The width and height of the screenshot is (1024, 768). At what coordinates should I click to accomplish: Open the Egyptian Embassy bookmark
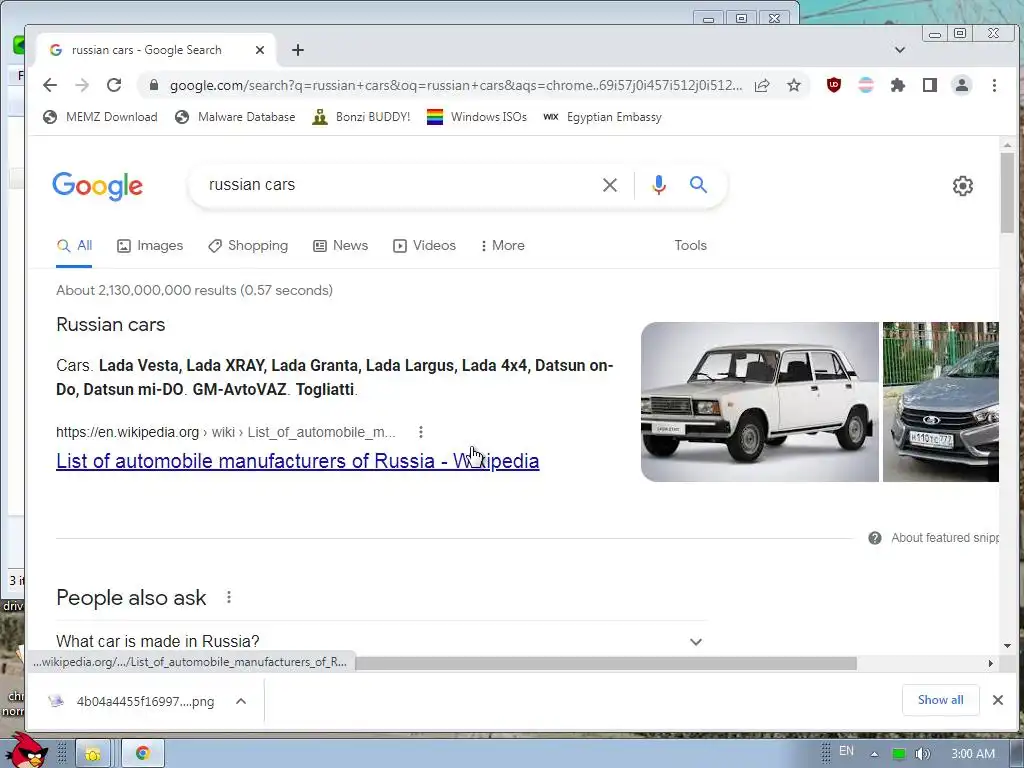[602, 117]
